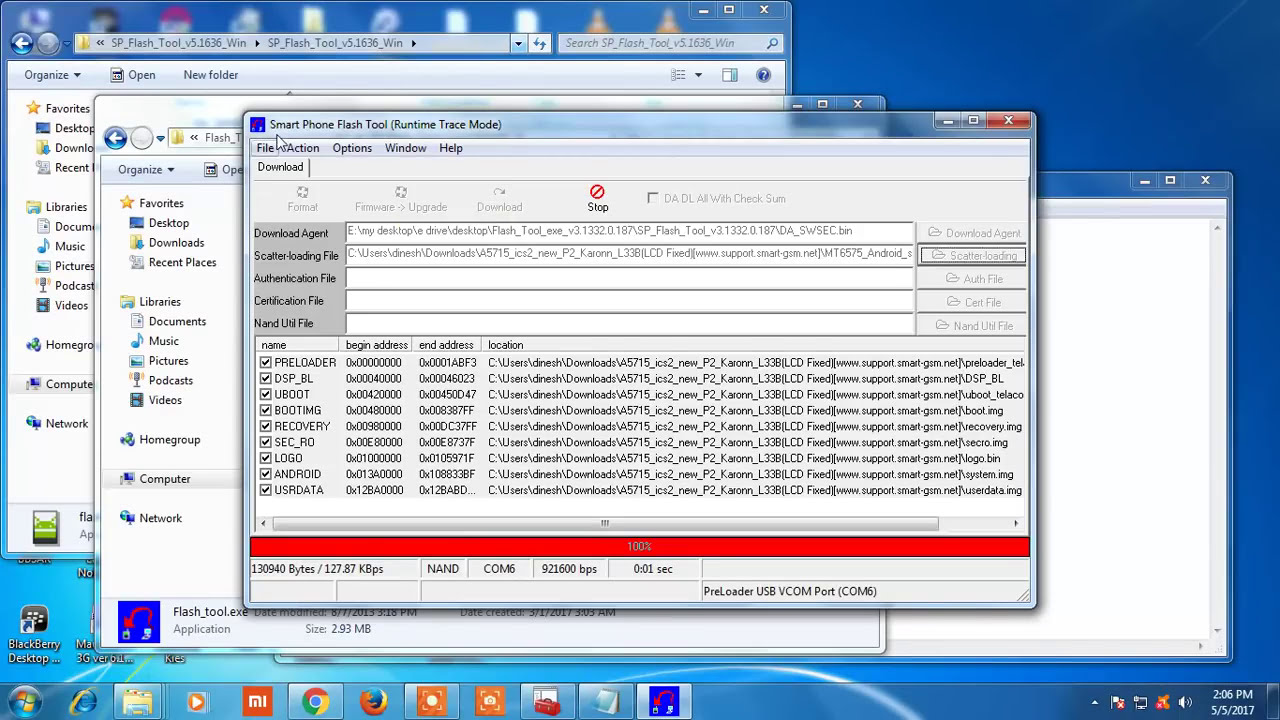Open Internet Explorer from the taskbar
1280x720 pixels.
point(83,701)
